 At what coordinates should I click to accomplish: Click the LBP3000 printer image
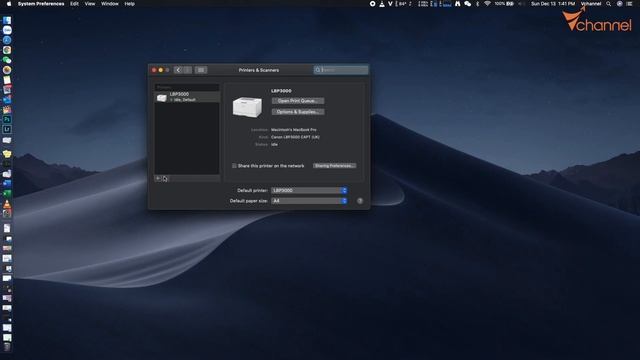(247, 107)
